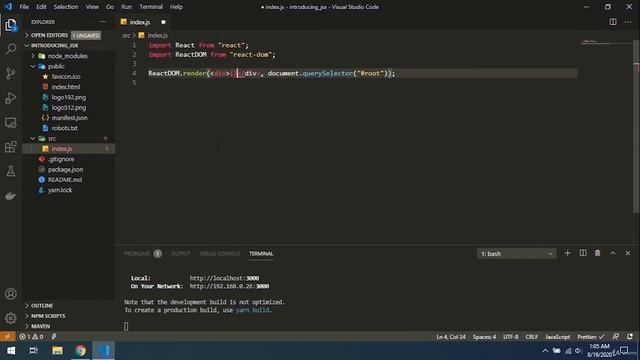Split the terminal panel
Image resolution: width=640 pixels, height=360 pixels.
coord(583,253)
